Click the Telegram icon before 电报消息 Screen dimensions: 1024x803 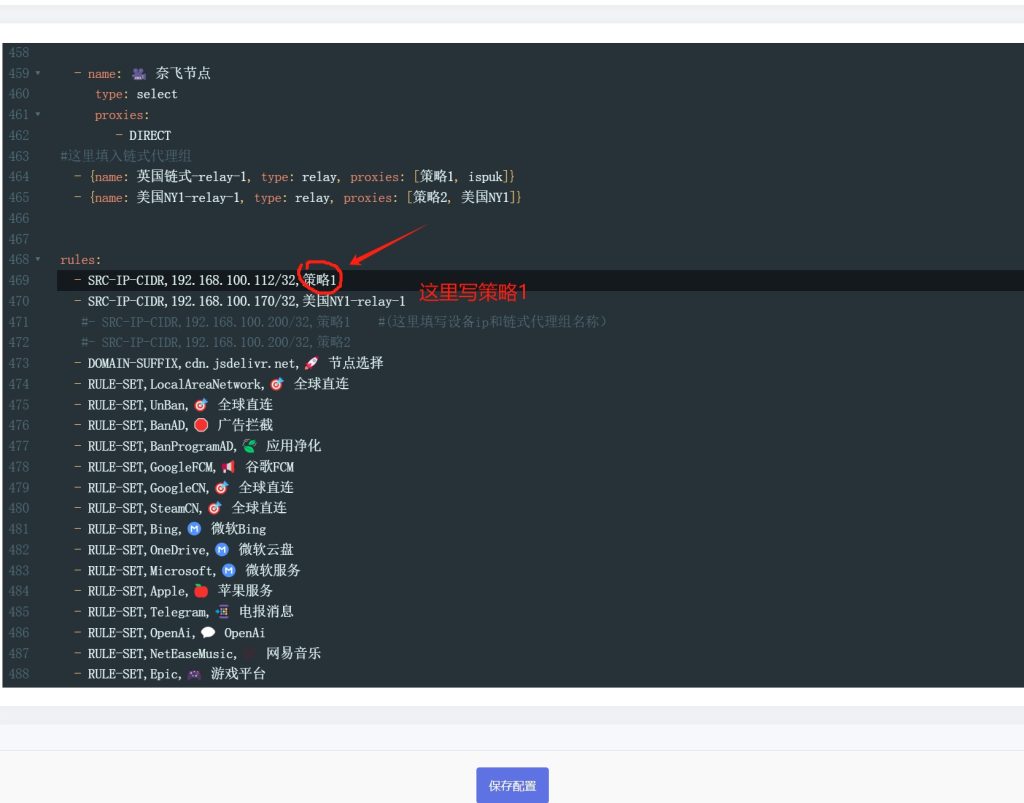tap(221, 612)
